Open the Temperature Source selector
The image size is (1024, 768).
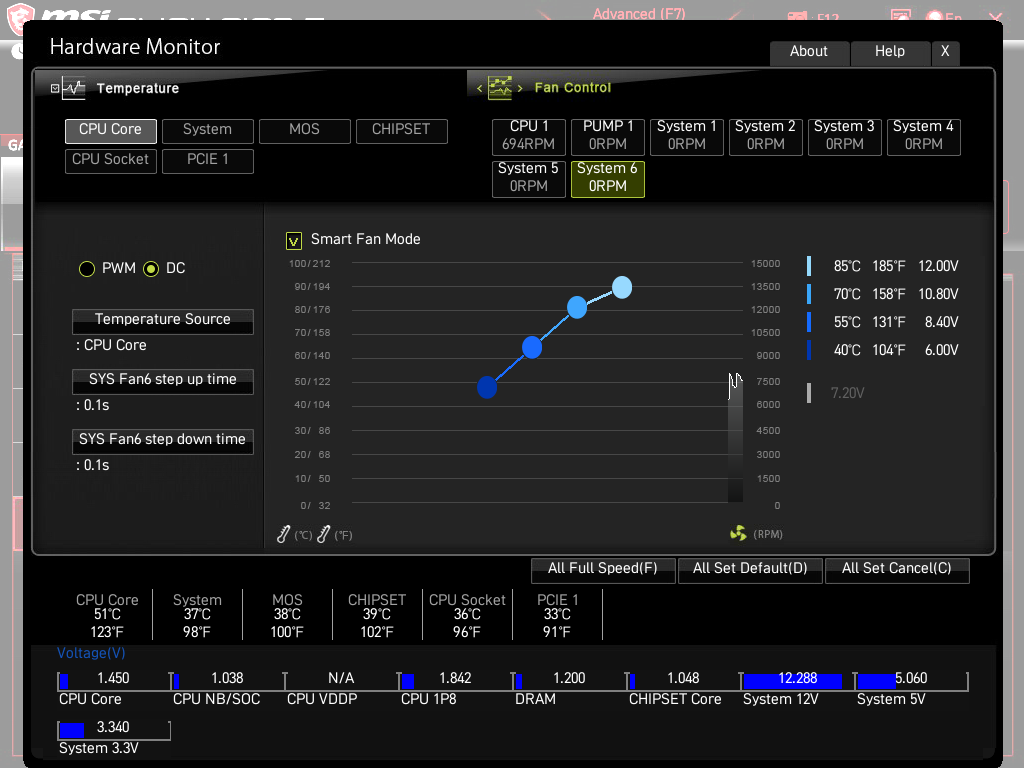(x=163, y=321)
